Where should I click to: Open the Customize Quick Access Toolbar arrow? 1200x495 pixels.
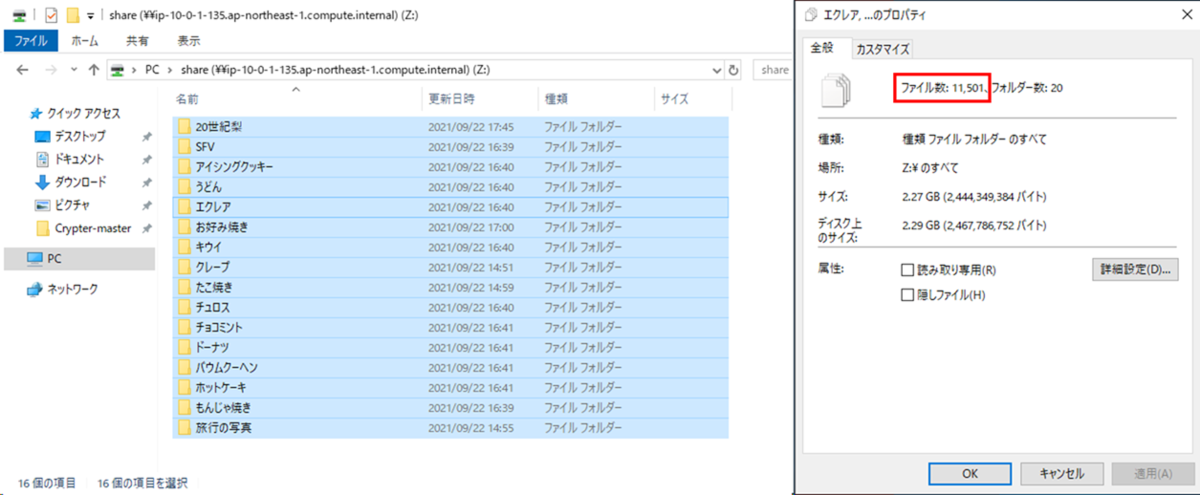tap(90, 16)
